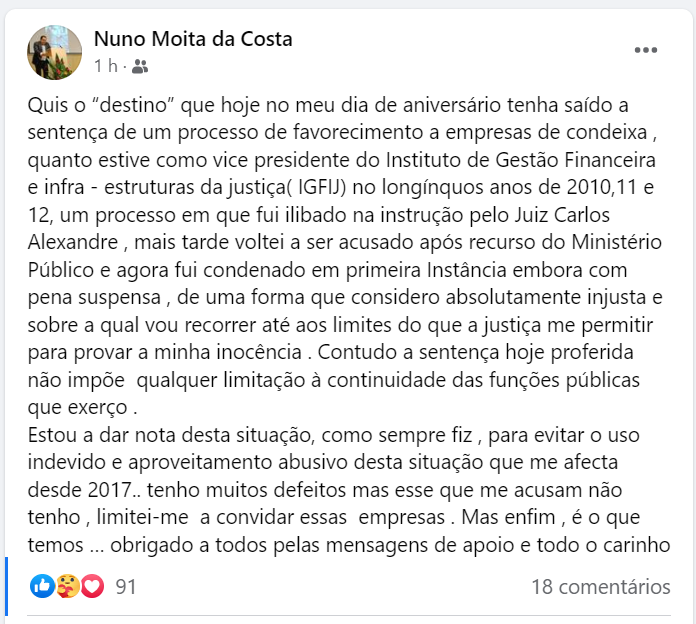Screen dimensions: 696x624
Task: Open the author name Nuno Moita da Costa
Action: tap(193, 39)
